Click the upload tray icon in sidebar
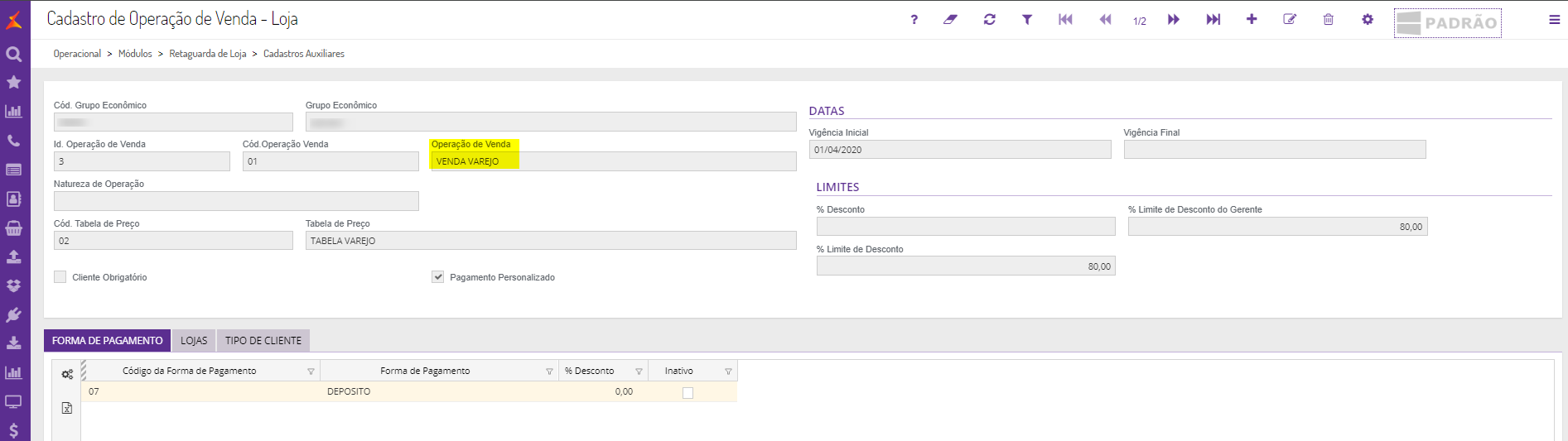This screenshot has width=1568, height=441. (x=14, y=257)
